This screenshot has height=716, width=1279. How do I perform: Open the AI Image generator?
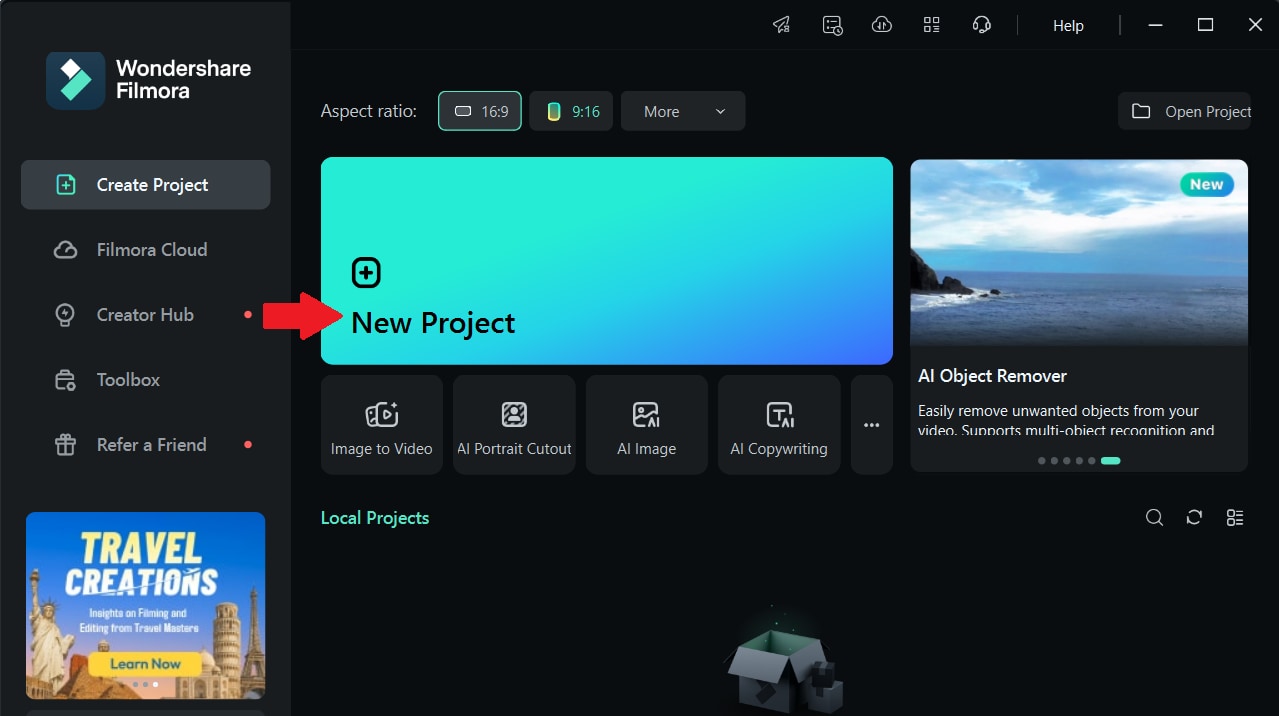coord(647,425)
